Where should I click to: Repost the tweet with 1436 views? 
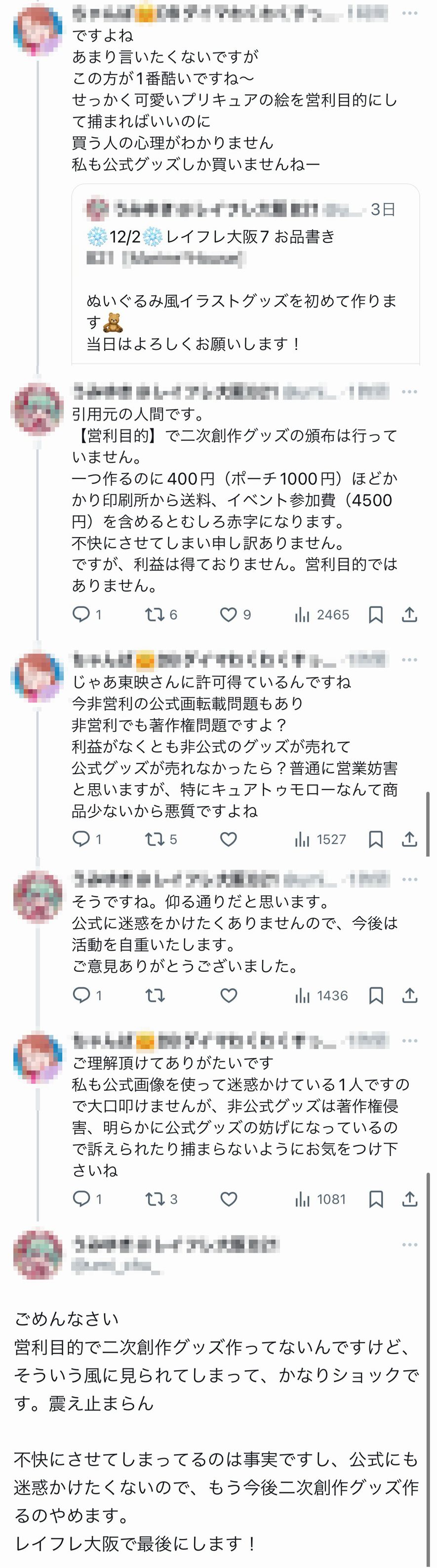[x=155, y=995]
